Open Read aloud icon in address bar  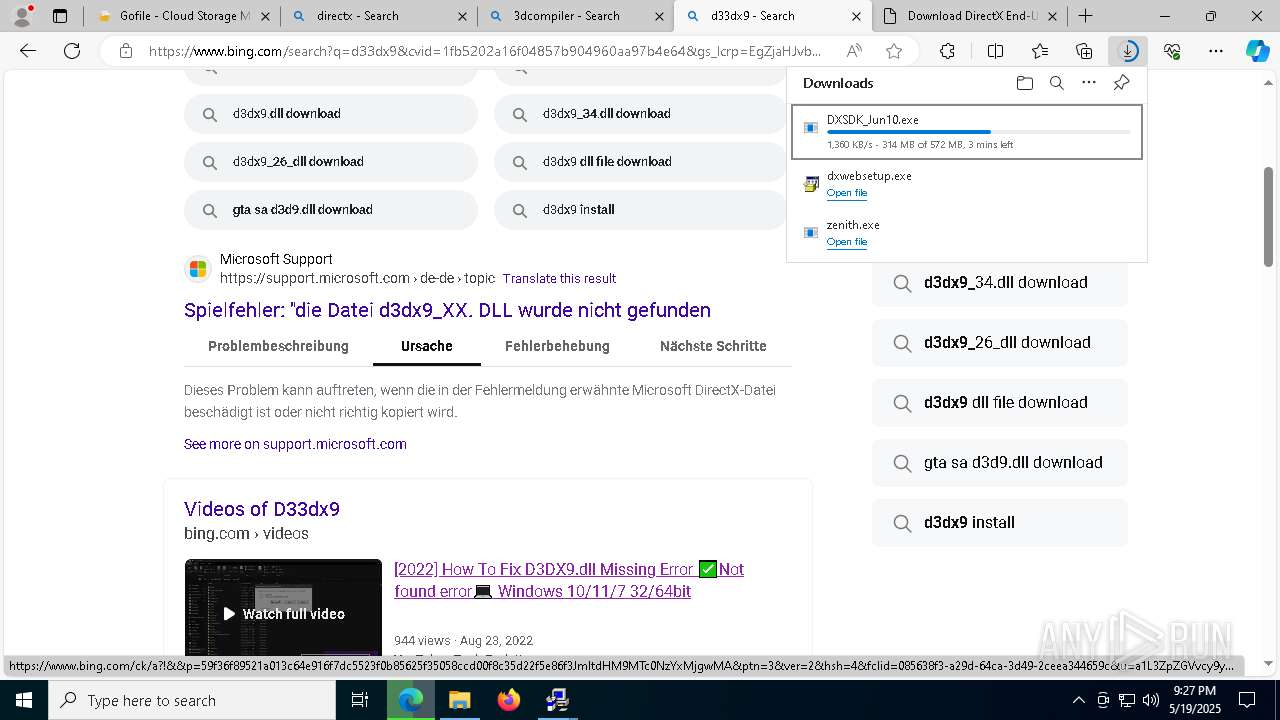854,51
